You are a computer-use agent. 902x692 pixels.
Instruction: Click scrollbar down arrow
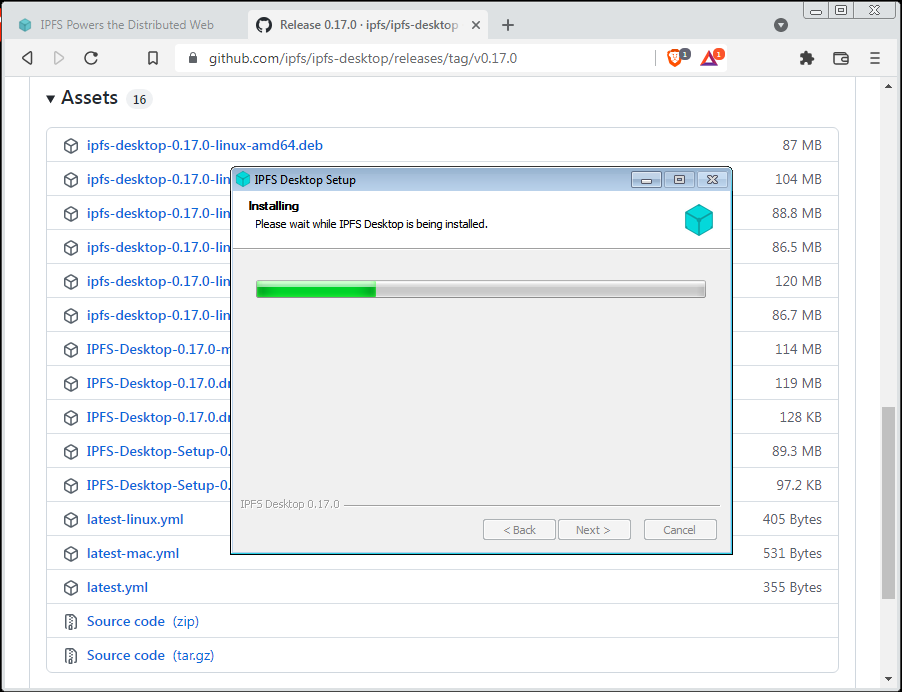tap(888, 680)
